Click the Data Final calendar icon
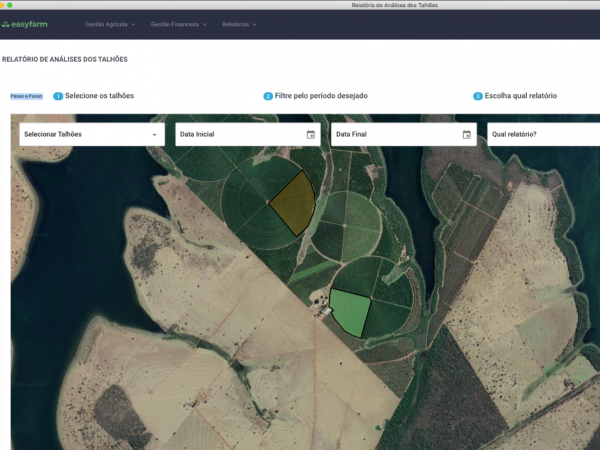This screenshot has width=600, height=450. click(466, 134)
